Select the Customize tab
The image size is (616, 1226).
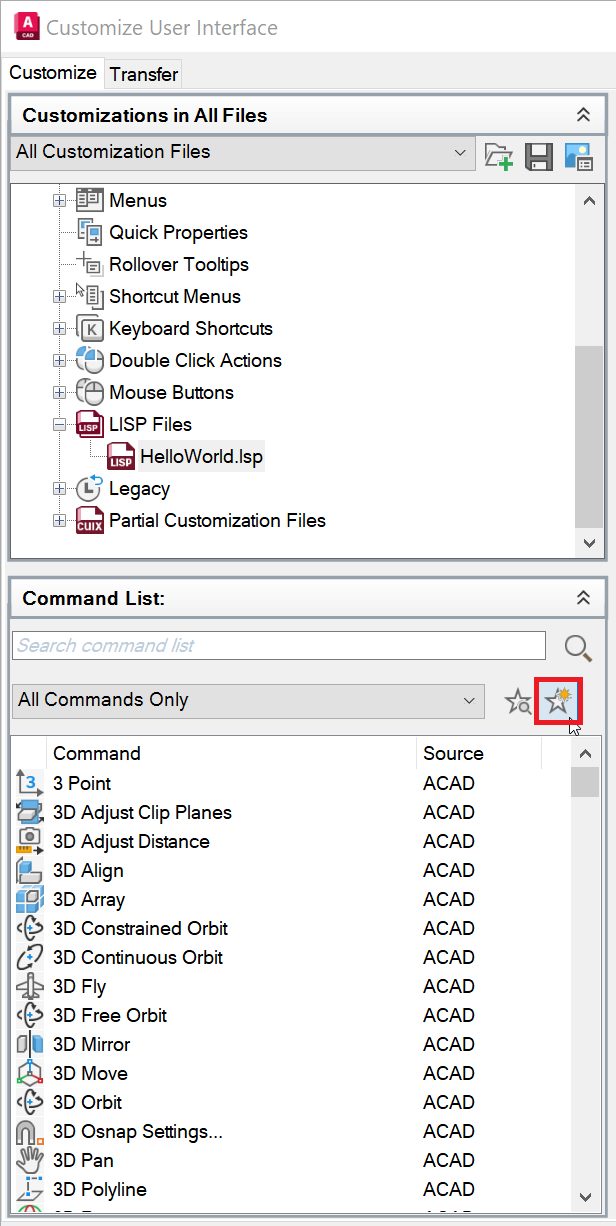53,73
